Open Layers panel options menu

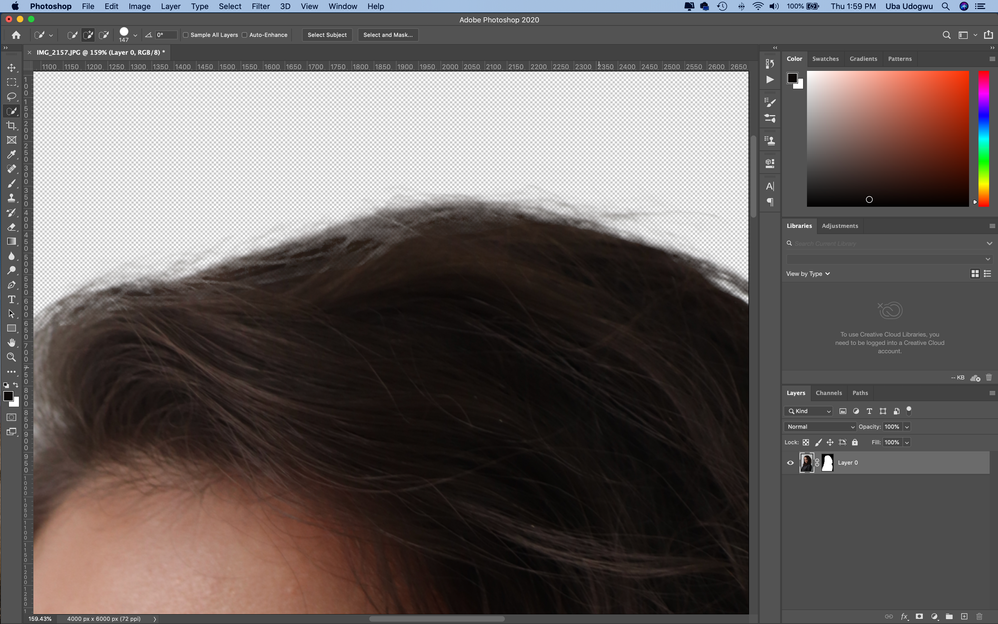point(992,393)
